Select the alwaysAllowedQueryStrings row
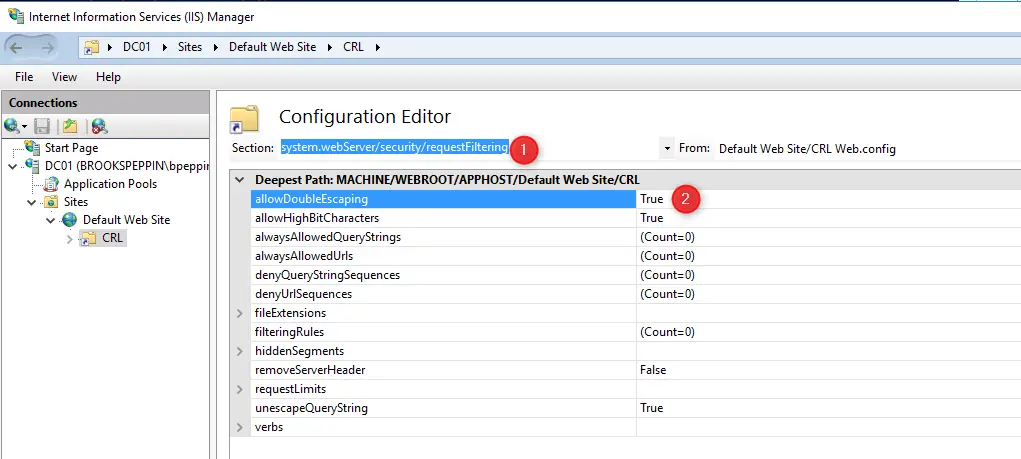The width and height of the screenshot is (1021, 459). tap(636, 237)
